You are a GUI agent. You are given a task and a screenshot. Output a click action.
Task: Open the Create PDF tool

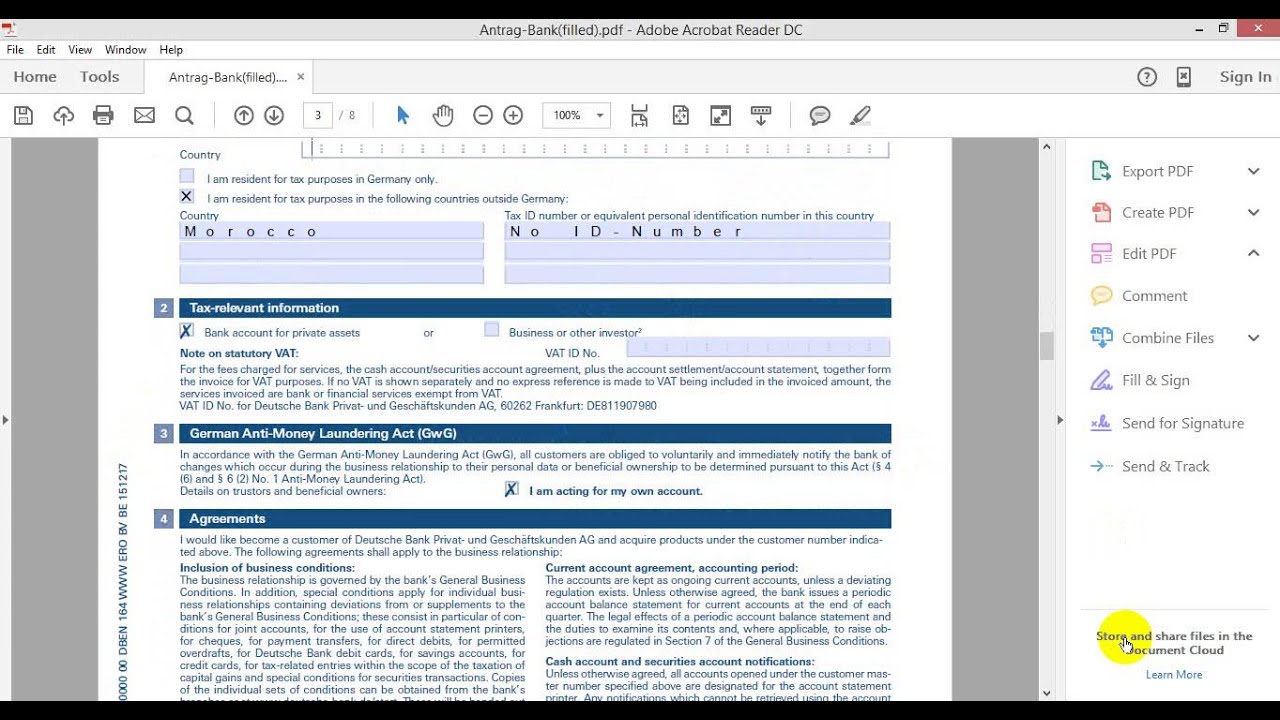(x=1157, y=212)
